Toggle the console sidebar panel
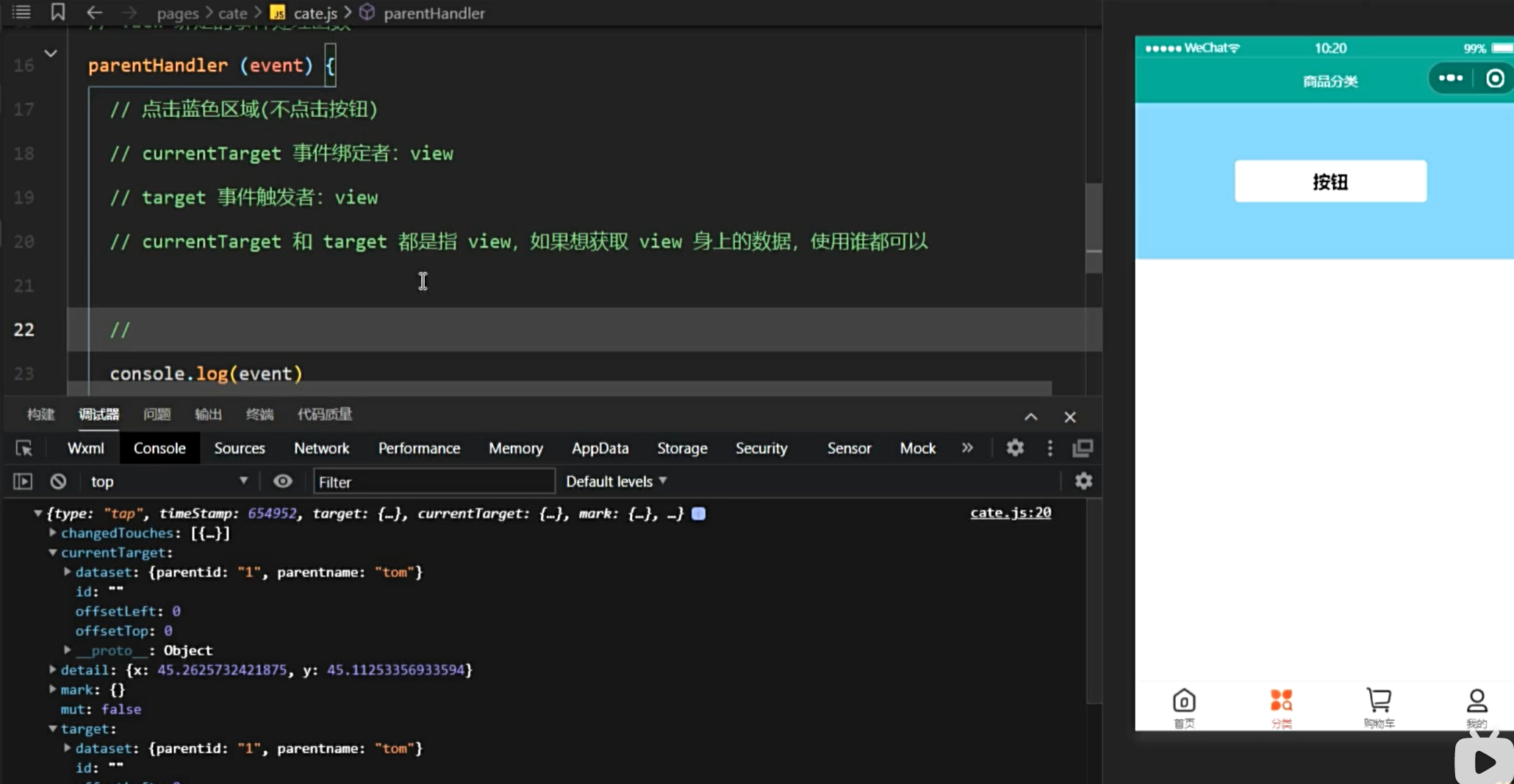This screenshot has width=1514, height=784. [23, 481]
